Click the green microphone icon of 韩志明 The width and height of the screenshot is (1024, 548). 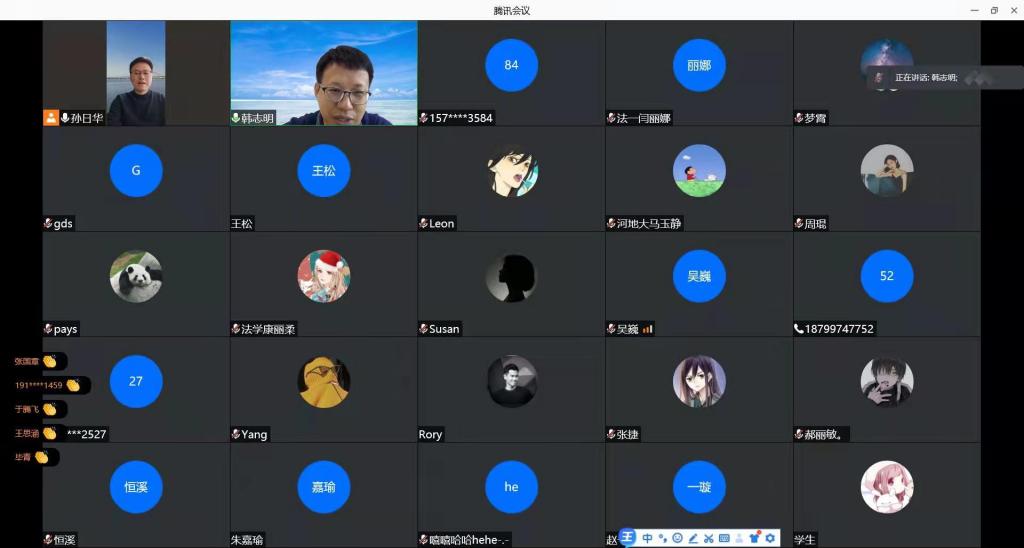(x=236, y=118)
